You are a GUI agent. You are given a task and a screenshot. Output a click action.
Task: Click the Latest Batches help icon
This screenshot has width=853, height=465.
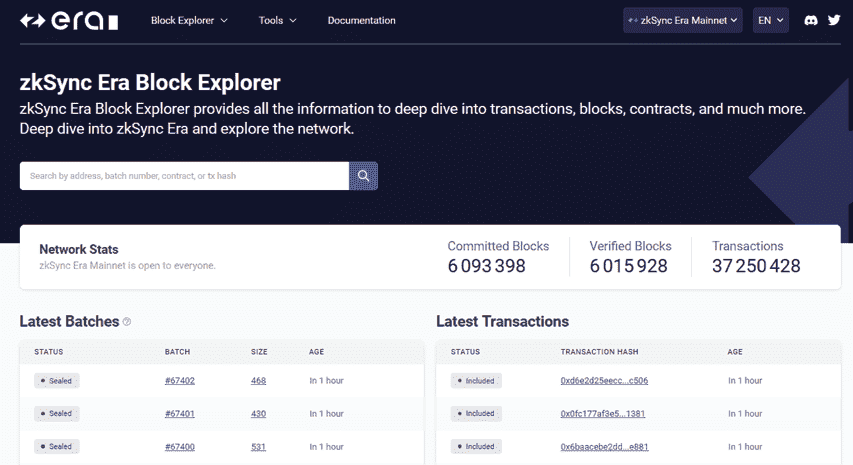[x=127, y=321]
